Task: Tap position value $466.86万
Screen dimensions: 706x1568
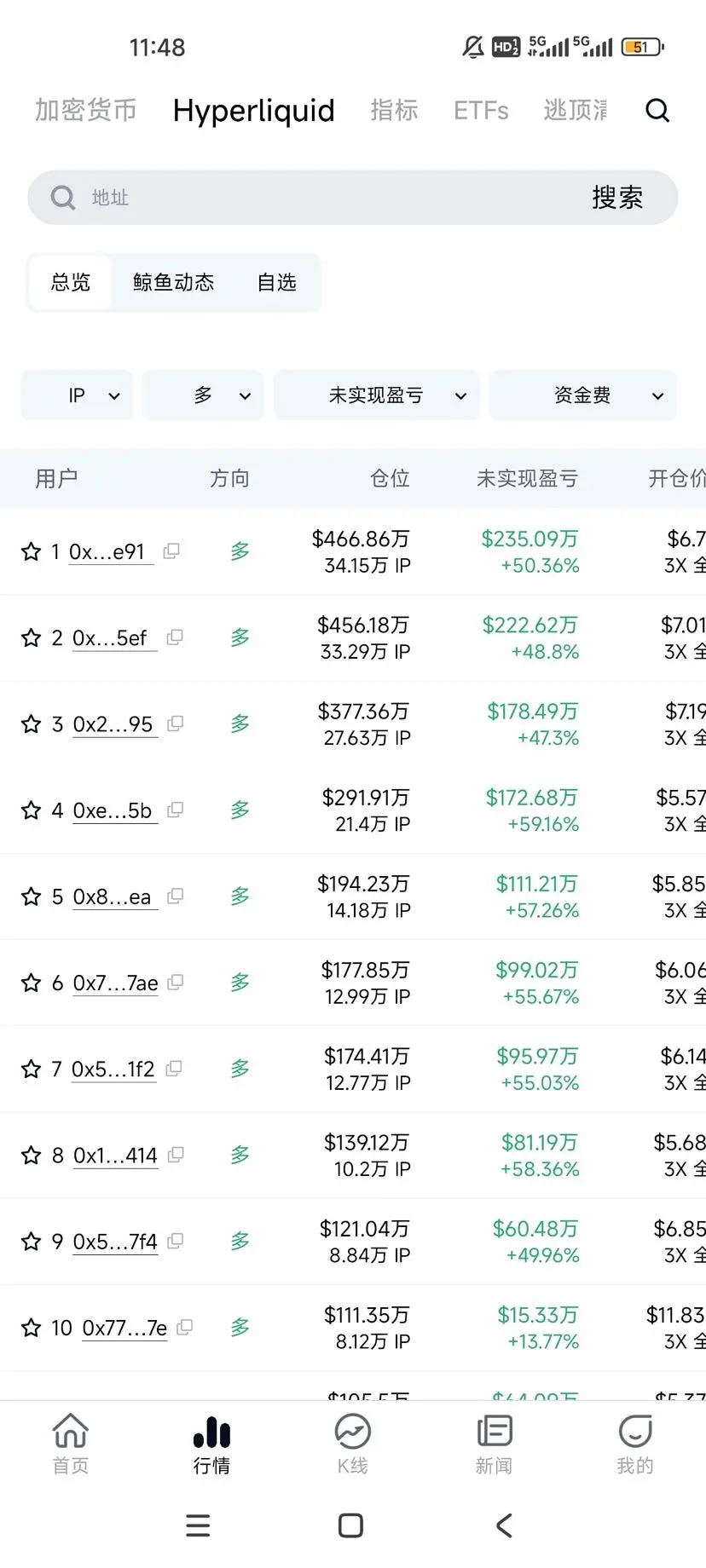Action: (x=361, y=539)
